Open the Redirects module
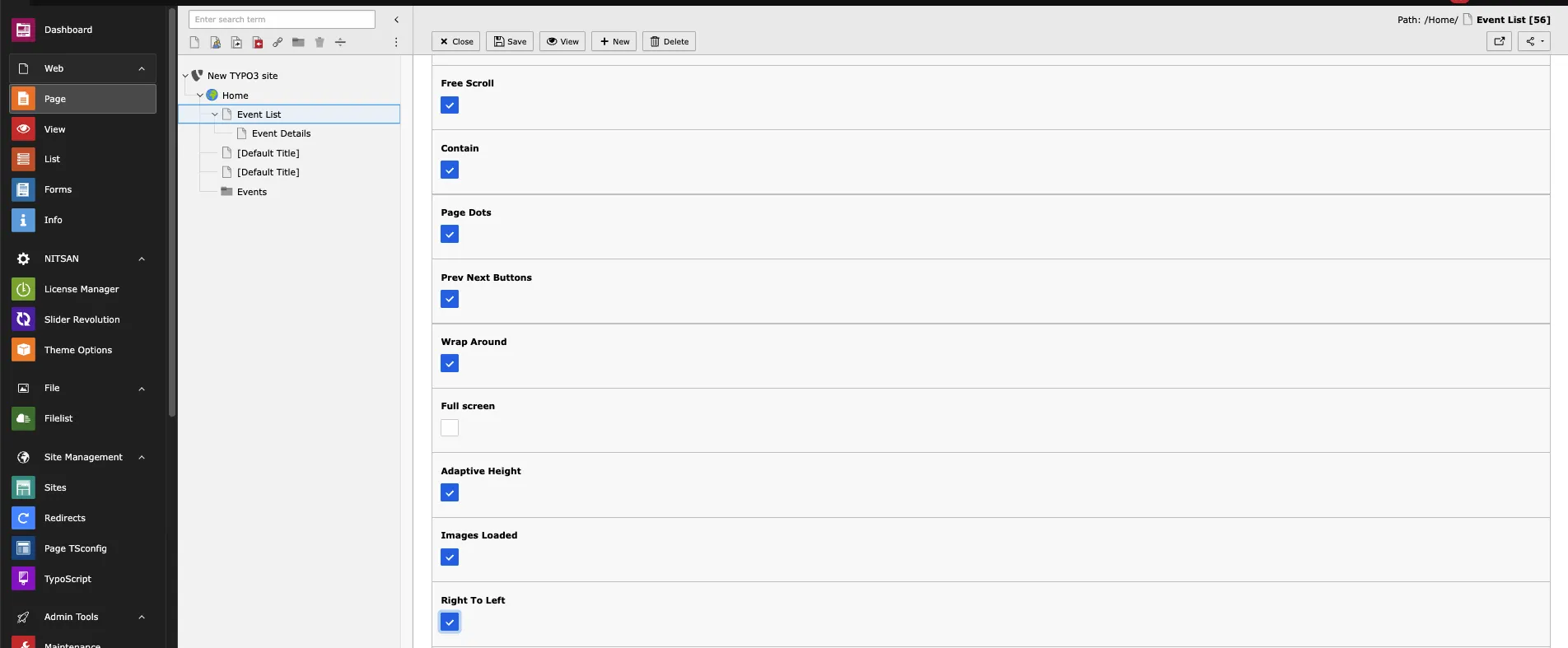The width and height of the screenshot is (1568, 648). [82, 518]
